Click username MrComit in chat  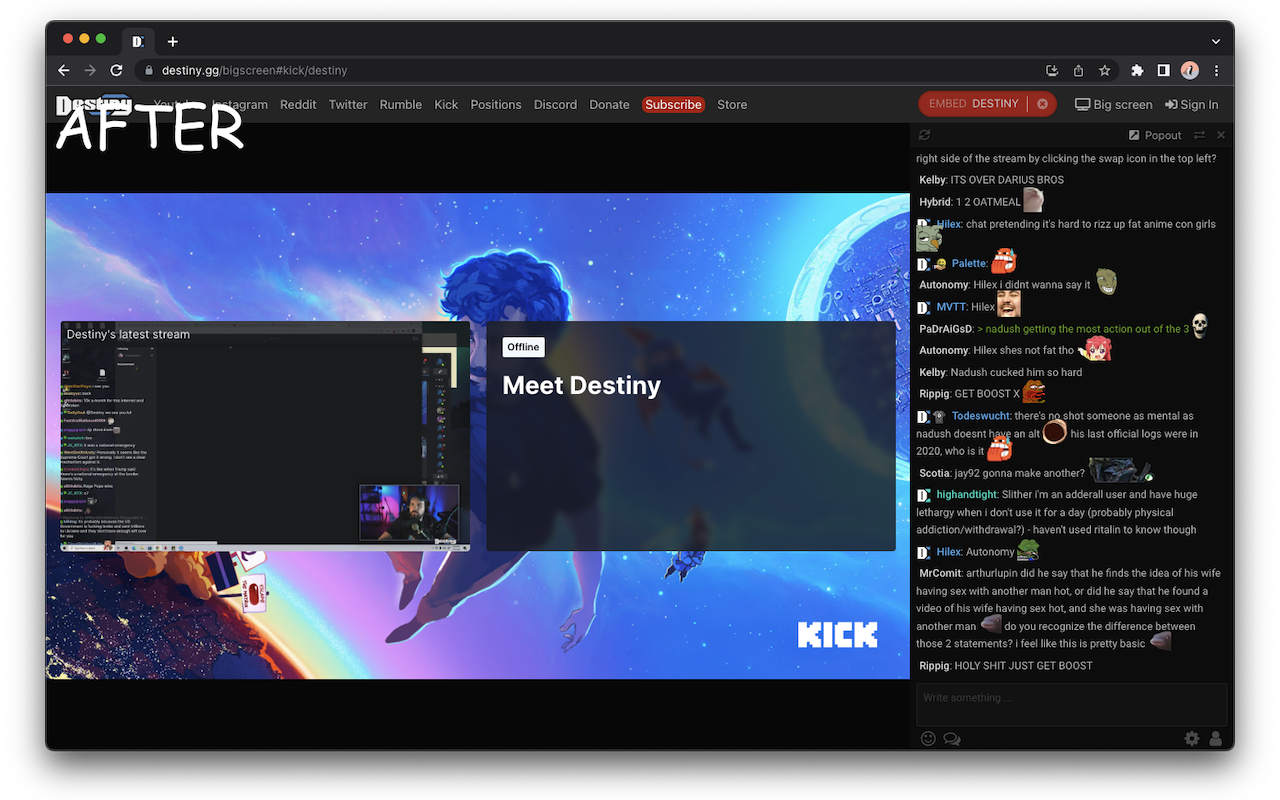click(x=940, y=573)
